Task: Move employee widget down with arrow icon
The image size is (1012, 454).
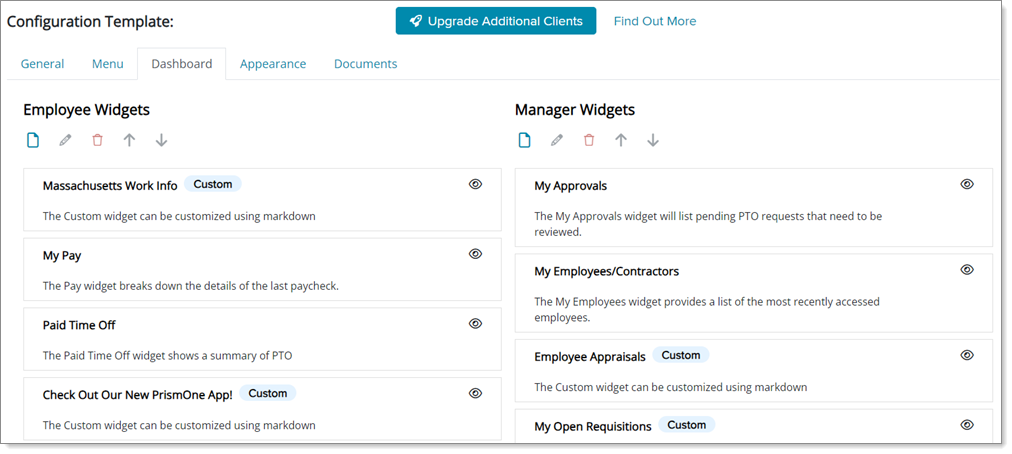Action: click(161, 140)
